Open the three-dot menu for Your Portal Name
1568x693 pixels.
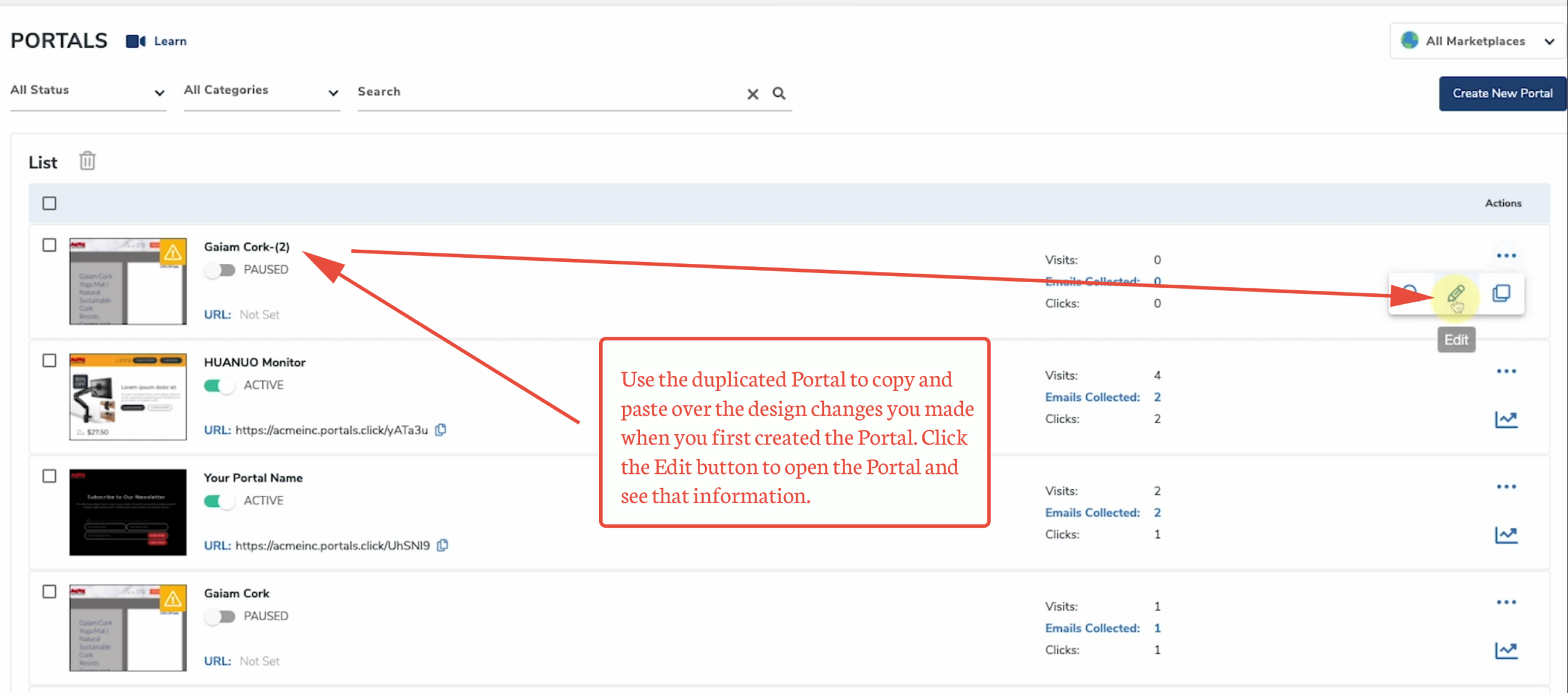click(x=1506, y=487)
